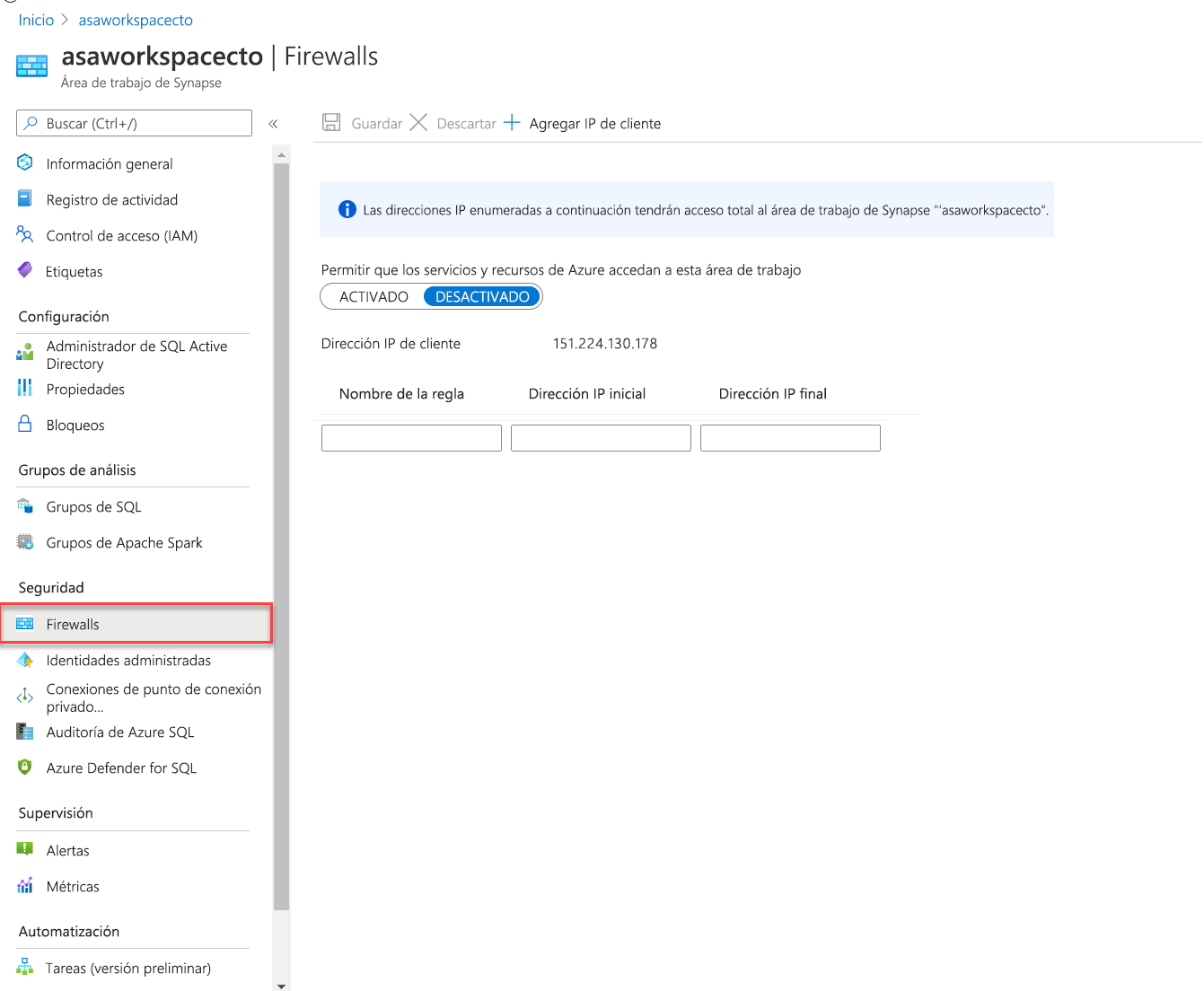Click the sidebar scroll down arrow
1204x991 pixels.
pyautogui.click(x=281, y=986)
